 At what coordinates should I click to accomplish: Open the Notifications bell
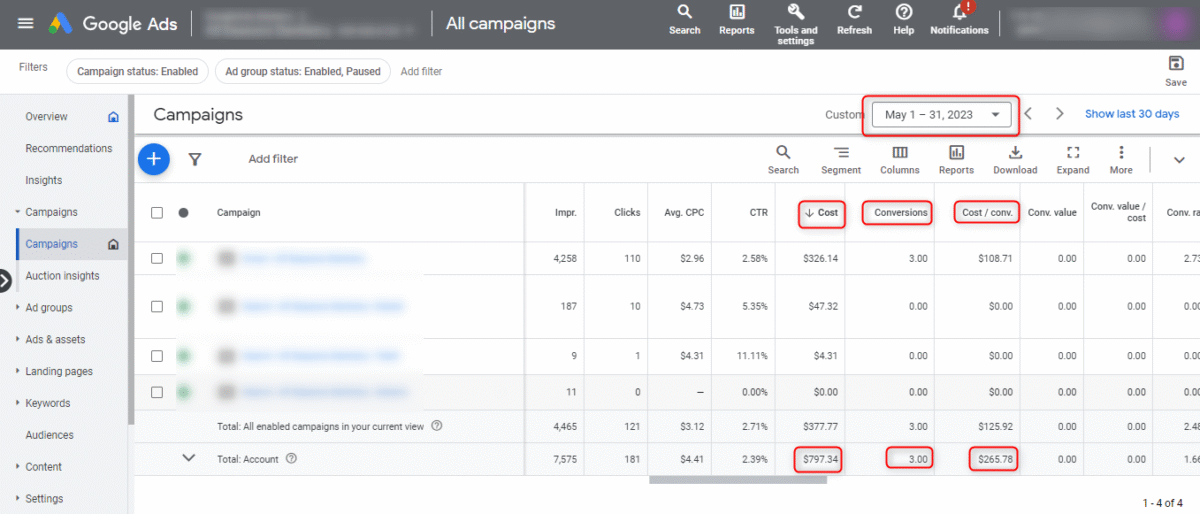[x=959, y=13]
